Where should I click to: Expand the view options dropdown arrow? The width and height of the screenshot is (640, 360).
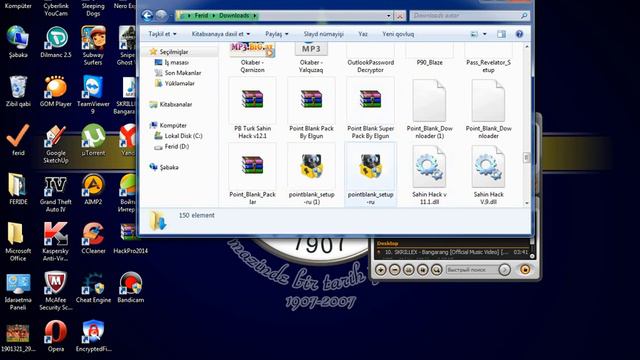tap(484, 34)
